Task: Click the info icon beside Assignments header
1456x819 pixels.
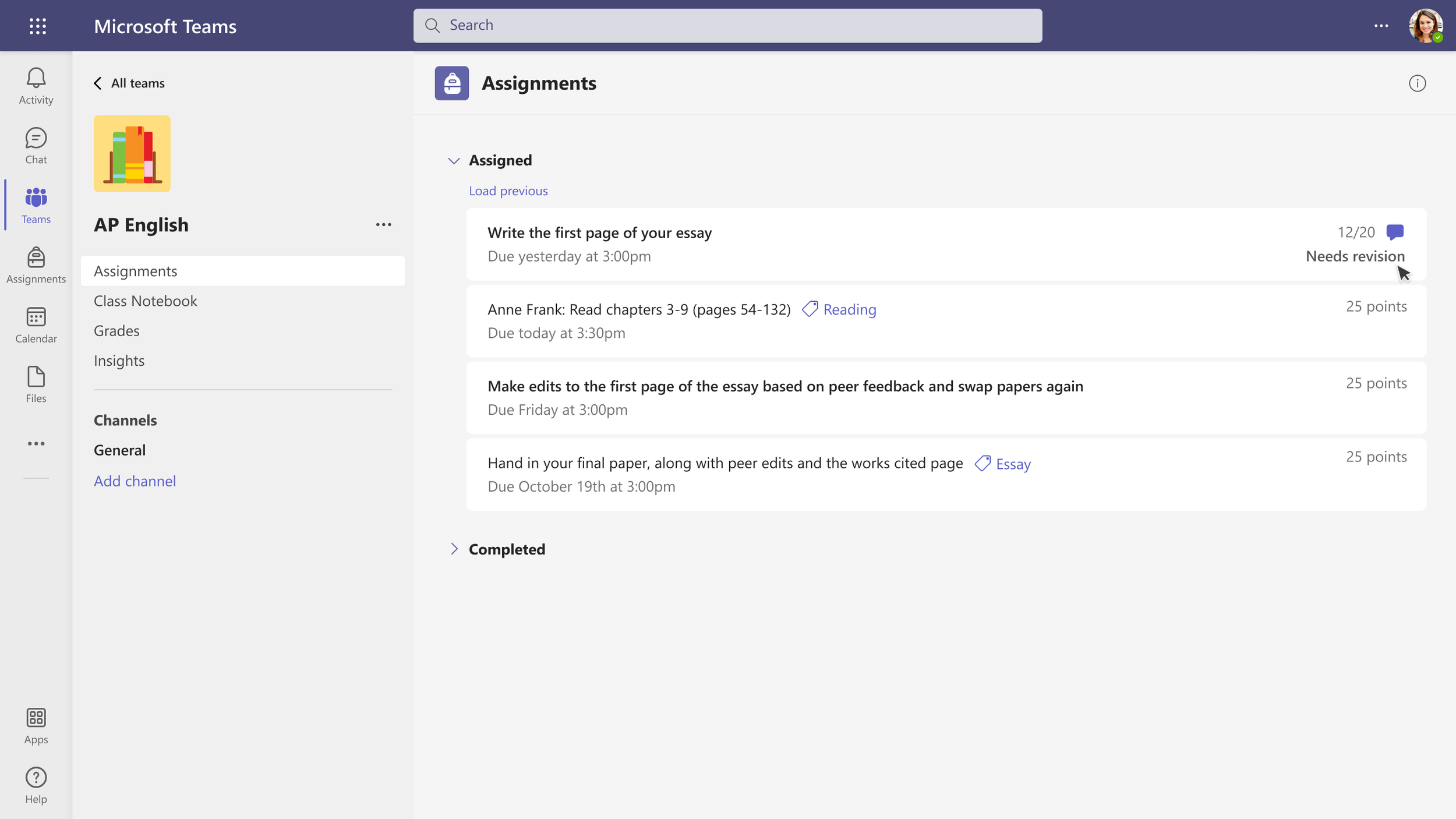Action: coord(1417,83)
